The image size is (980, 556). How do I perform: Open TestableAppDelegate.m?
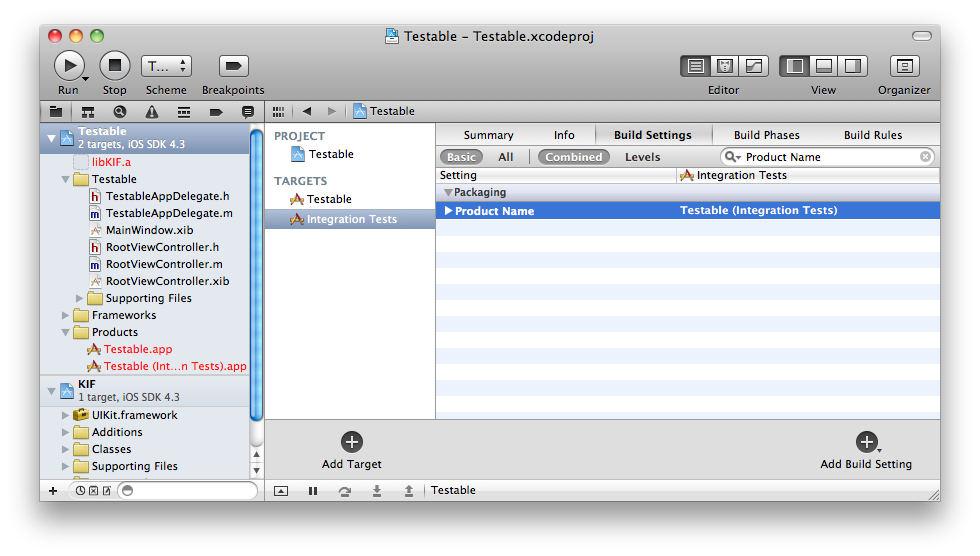(x=169, y=213)
